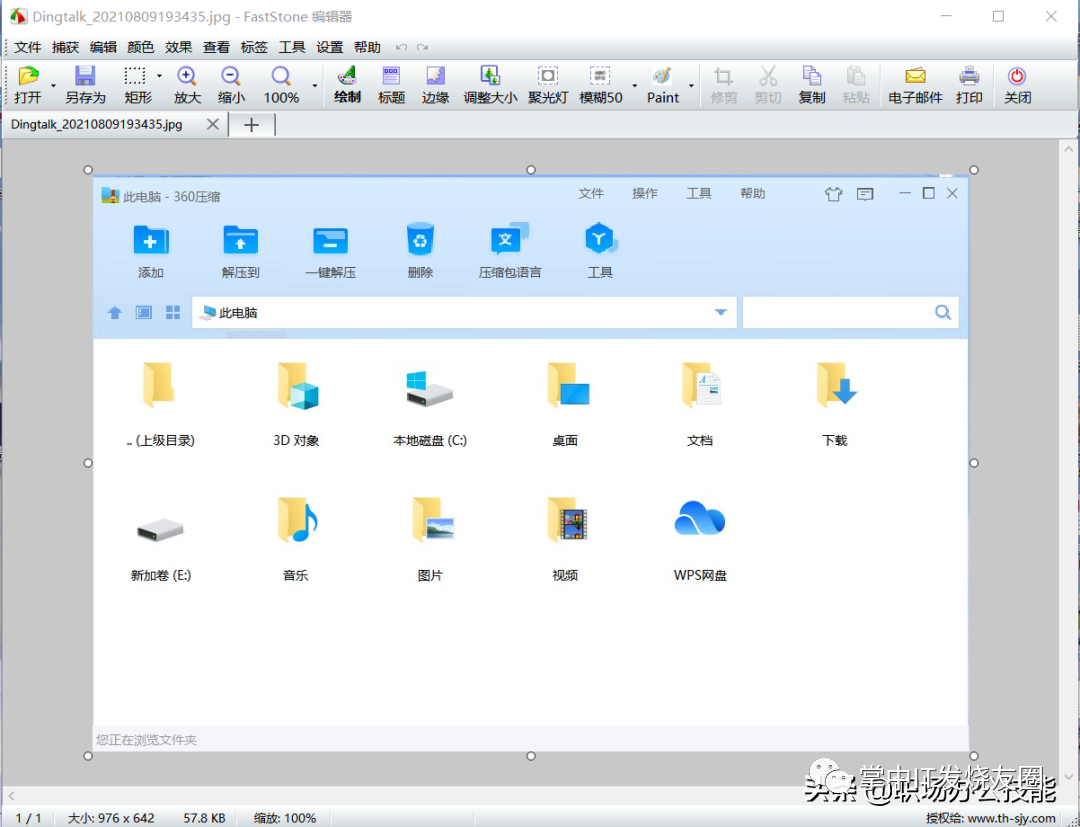Apply the 聚光灯 spotlight effect
1080x827 pixels.
[548, 85]
